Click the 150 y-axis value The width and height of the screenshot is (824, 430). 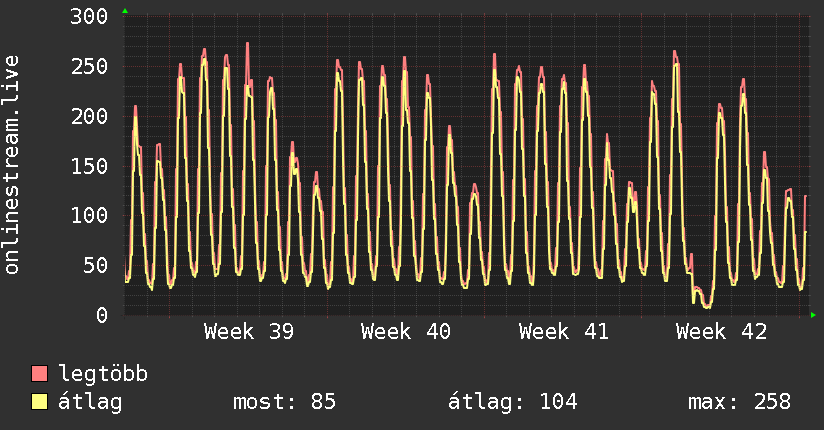89,167
